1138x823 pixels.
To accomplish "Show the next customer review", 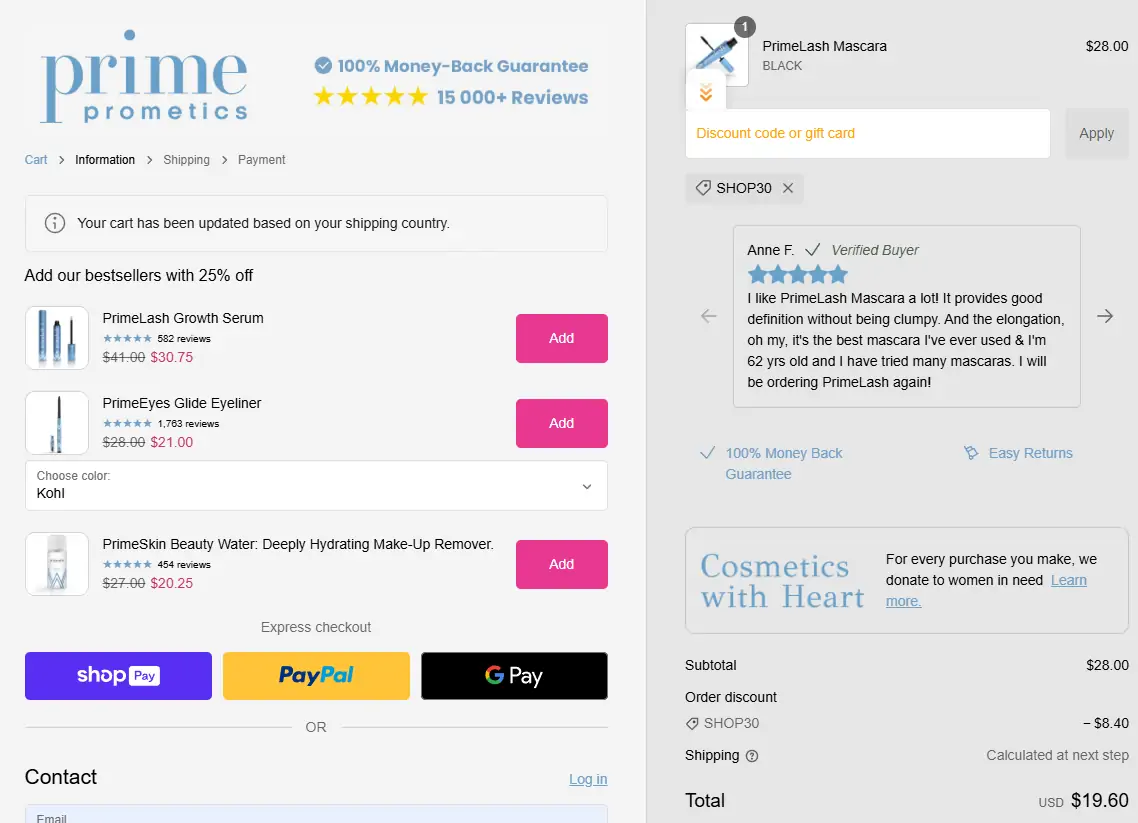I will click(x=1105, y=316).
